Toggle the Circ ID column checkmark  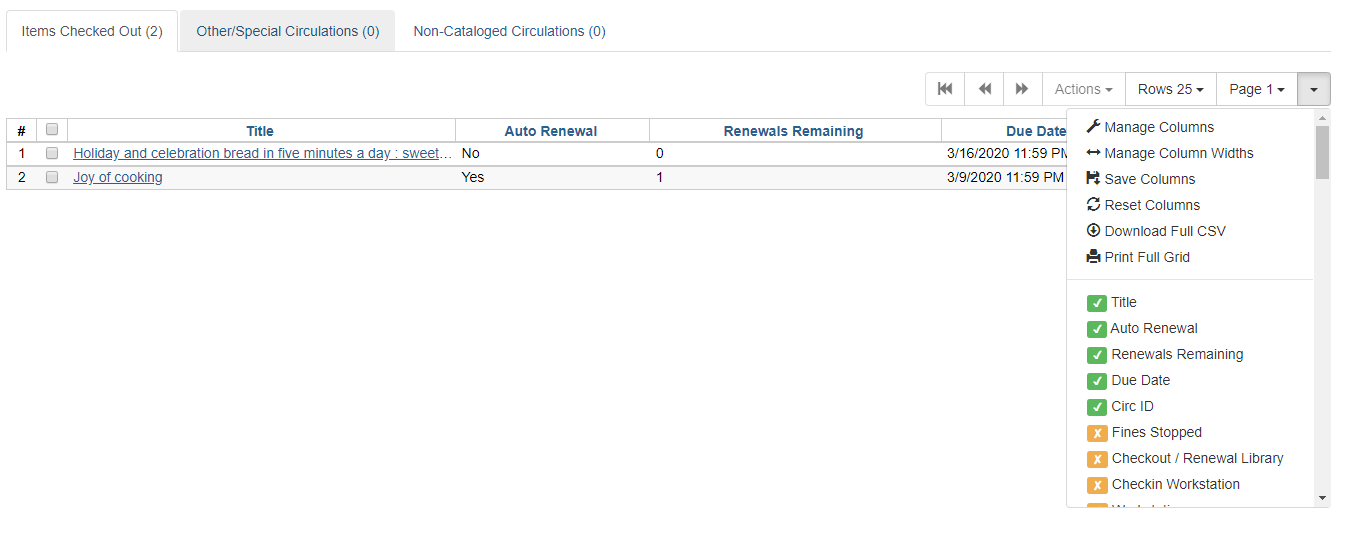pos(1097,406)
